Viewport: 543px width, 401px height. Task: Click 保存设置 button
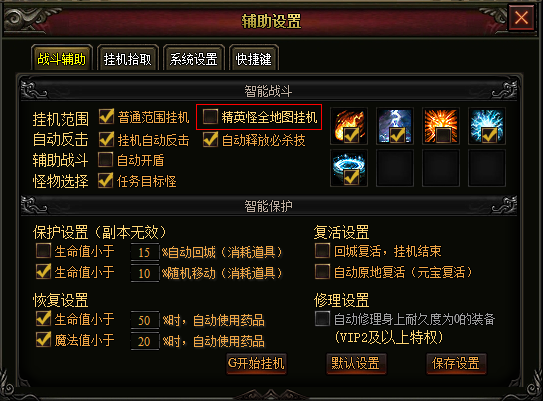(456, 363)
